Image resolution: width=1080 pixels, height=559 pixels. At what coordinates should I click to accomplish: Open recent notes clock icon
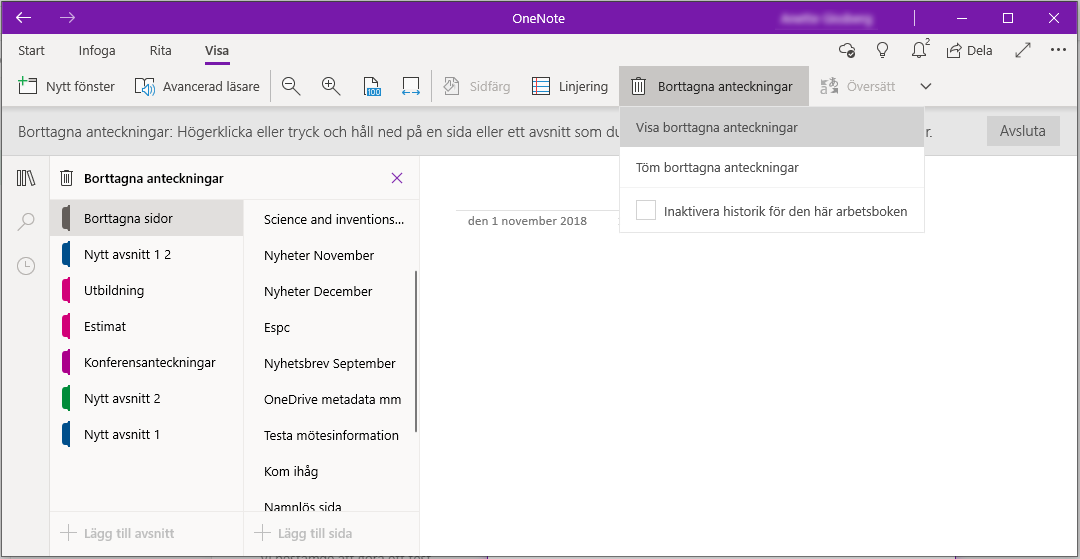(26, 266)
